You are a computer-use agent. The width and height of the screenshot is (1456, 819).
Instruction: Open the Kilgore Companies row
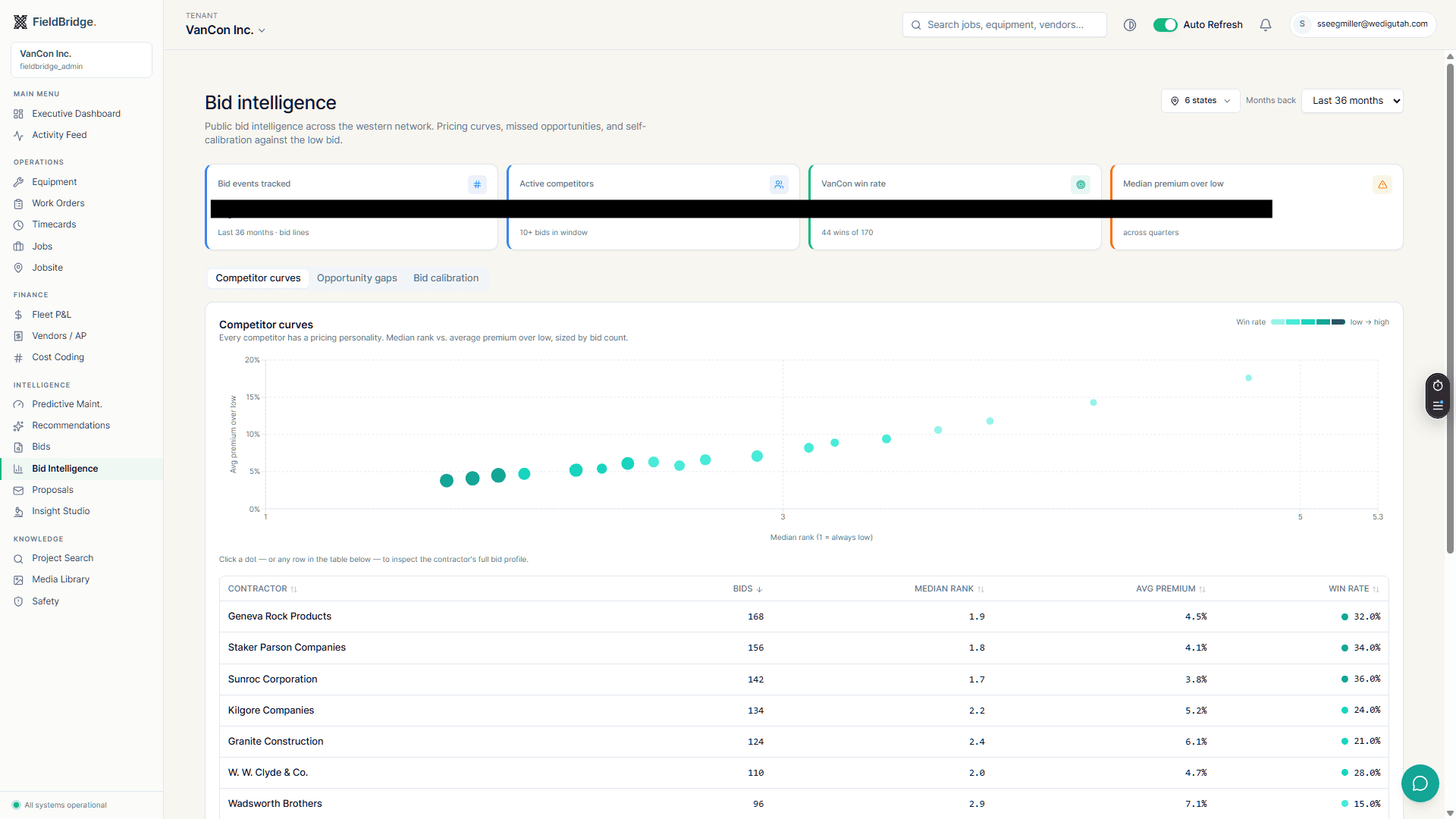pyautogui.click(x=804, y=711)
